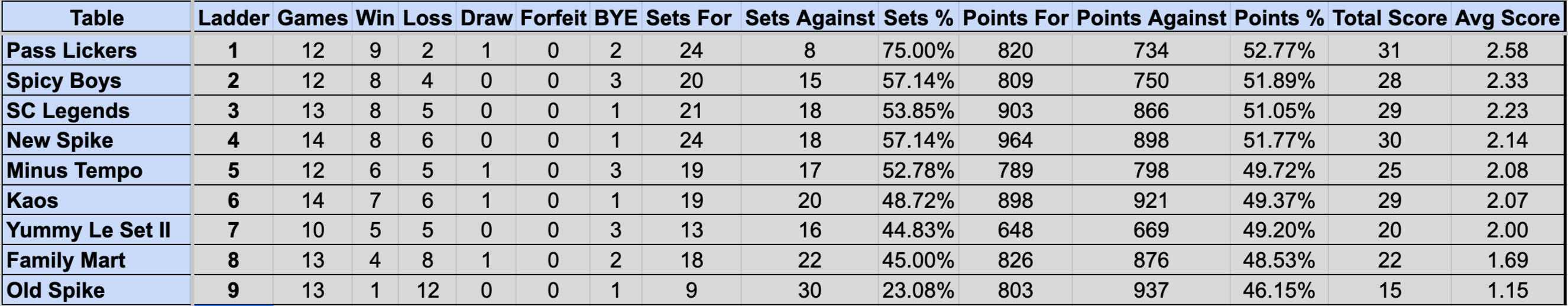
Task: Click SC Legends Points Against value 866
Action: tap(1151, 110)
